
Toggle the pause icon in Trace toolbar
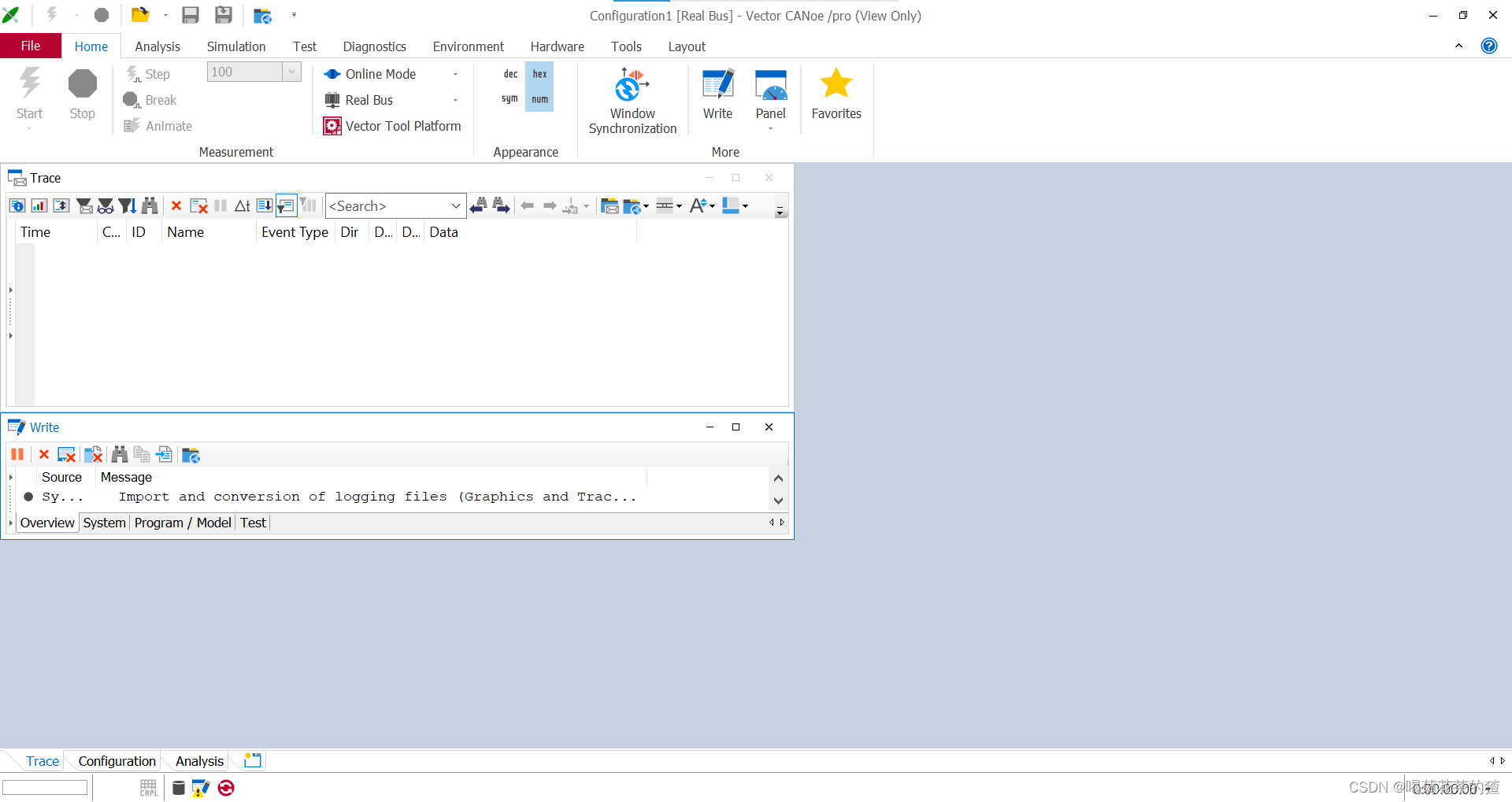coord(220,206)
